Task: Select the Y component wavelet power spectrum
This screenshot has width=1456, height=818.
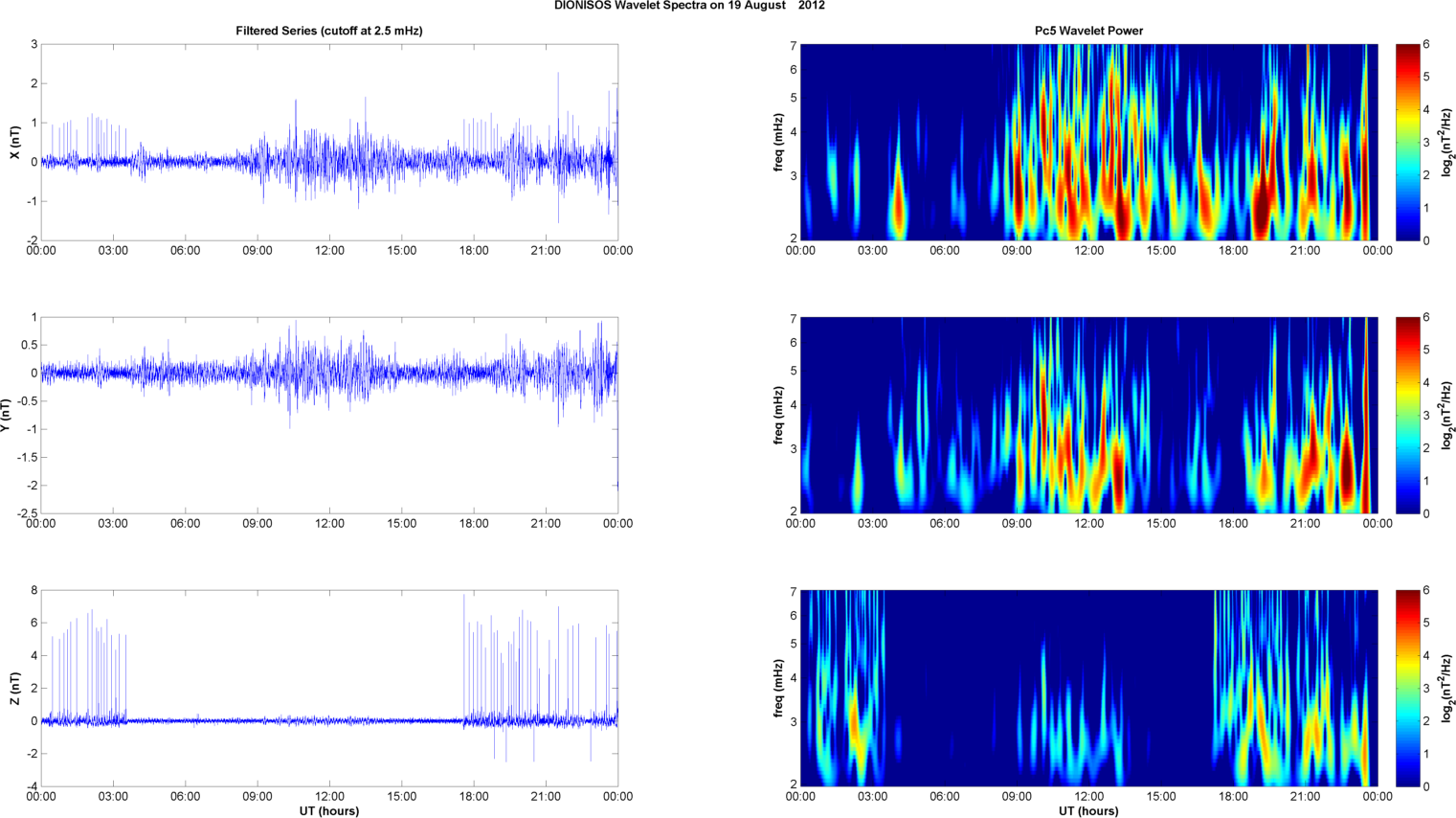Action: coord(1088,416)
